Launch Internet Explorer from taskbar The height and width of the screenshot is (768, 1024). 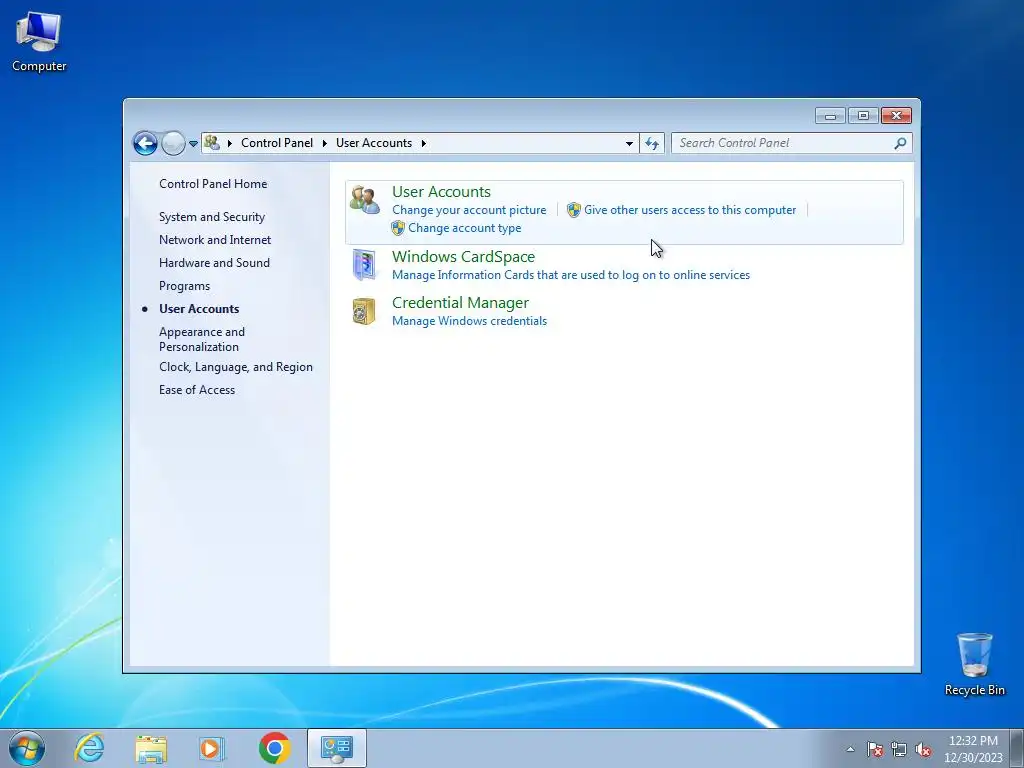coord(89,748)
